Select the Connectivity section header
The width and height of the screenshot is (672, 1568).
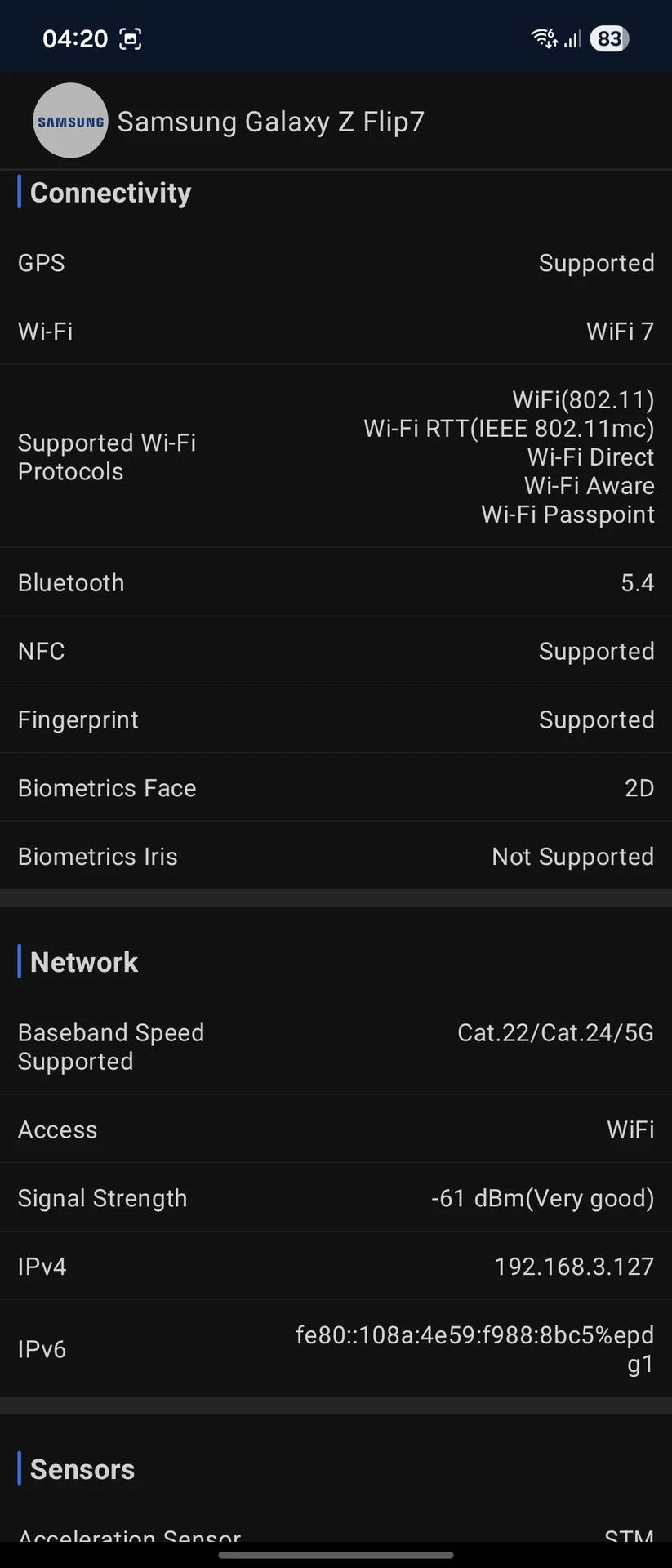pyautogui.click(x=111, y=193)
